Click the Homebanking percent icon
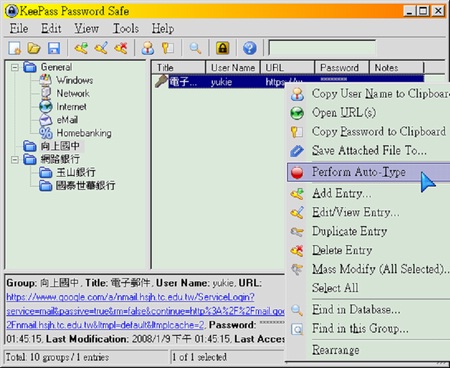The height and width of the screenshot is (368, 450). coord(46,133)
